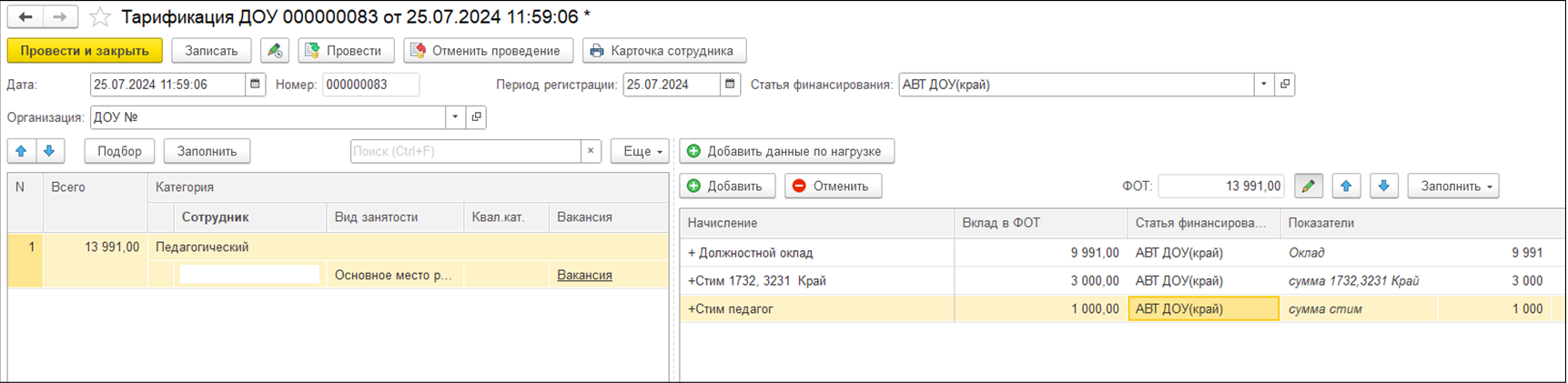The image size is (1568, 383).
Task: Open the Еще menu
Action: pos(641,151)
